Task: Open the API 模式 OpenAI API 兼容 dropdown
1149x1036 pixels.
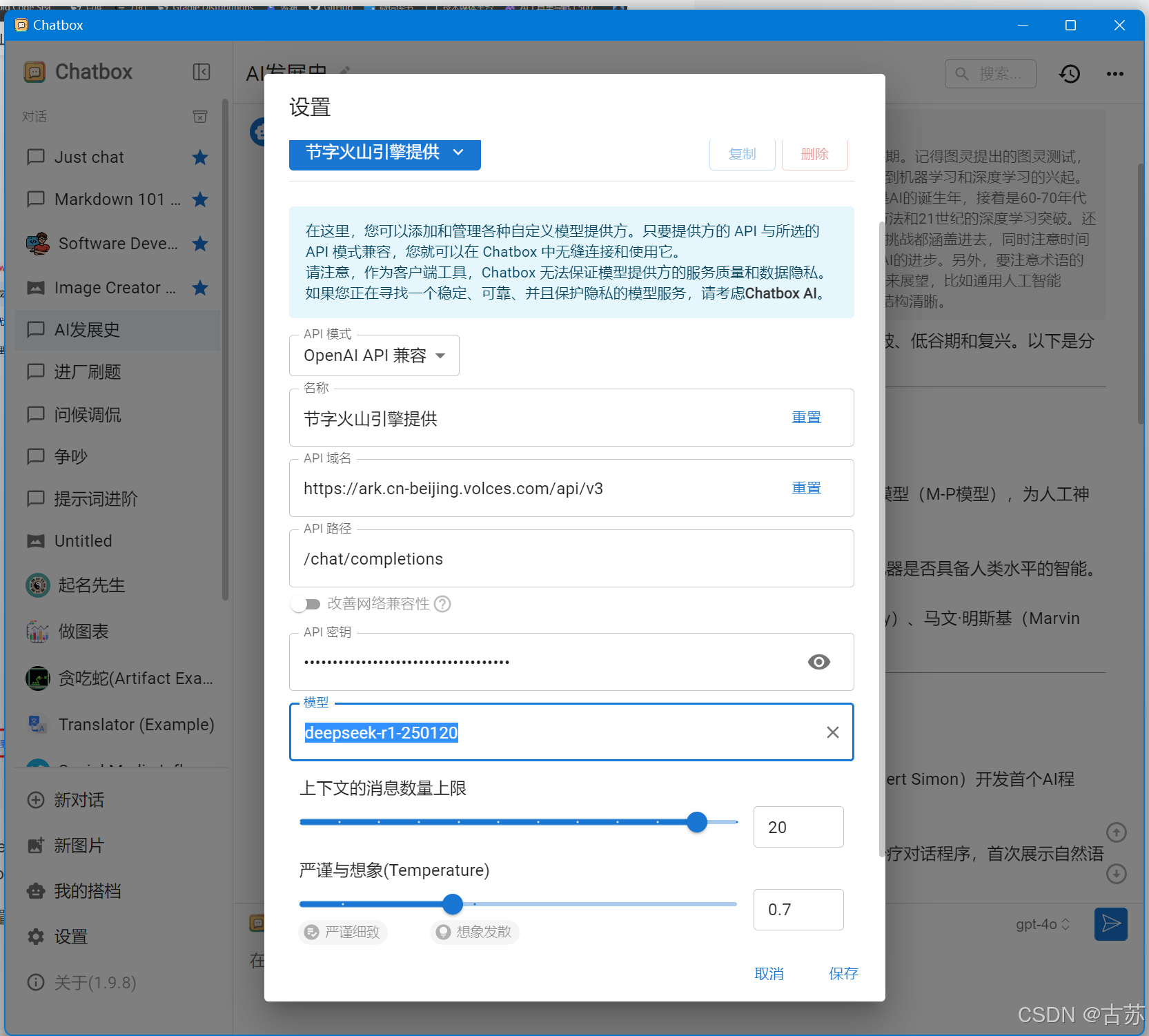Action: pos(374,355)
